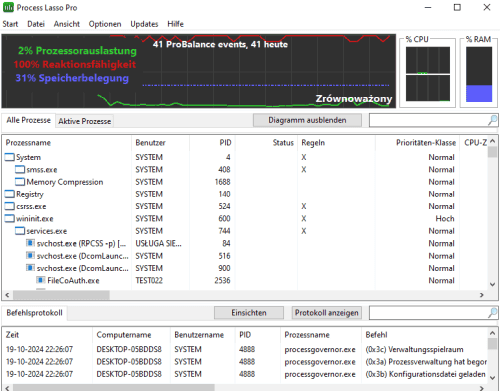Sort log by the Befehl column header

coord(424,335)
